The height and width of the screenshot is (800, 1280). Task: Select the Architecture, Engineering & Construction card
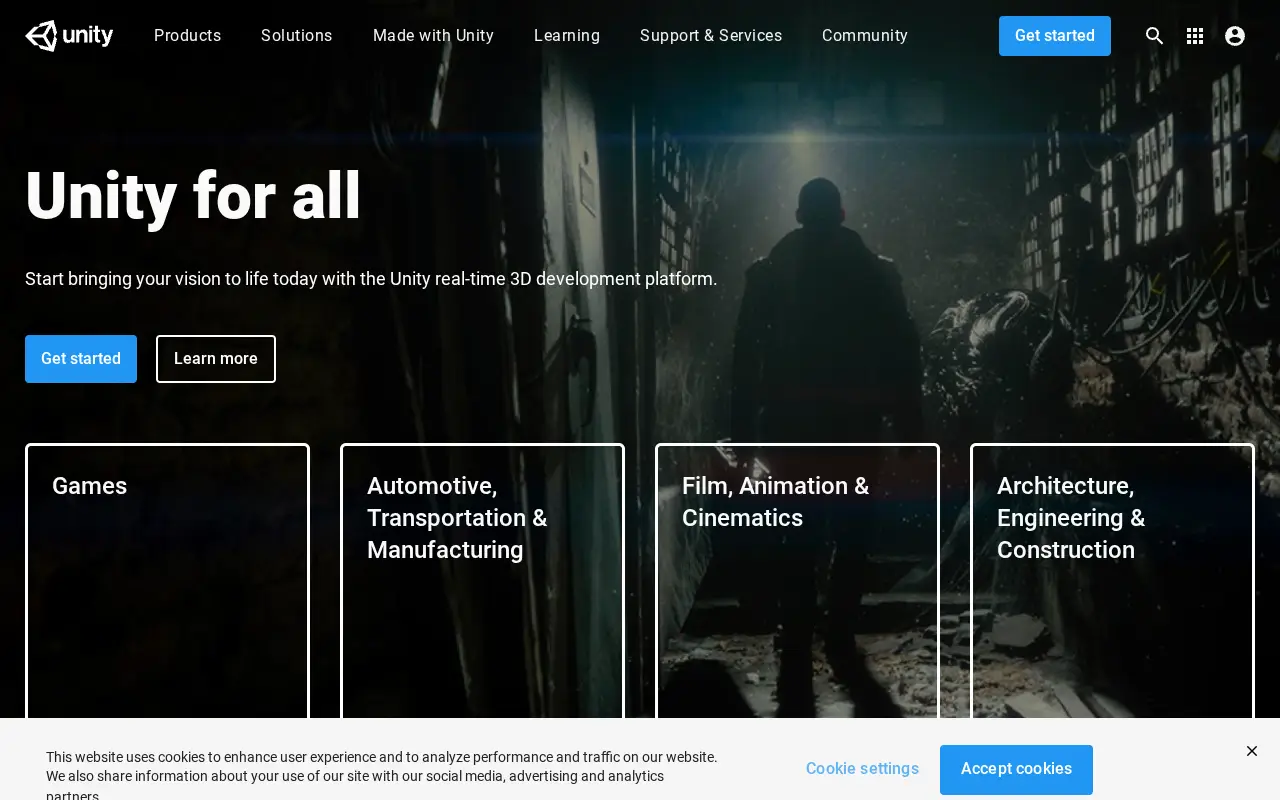tap(1112, 580)
